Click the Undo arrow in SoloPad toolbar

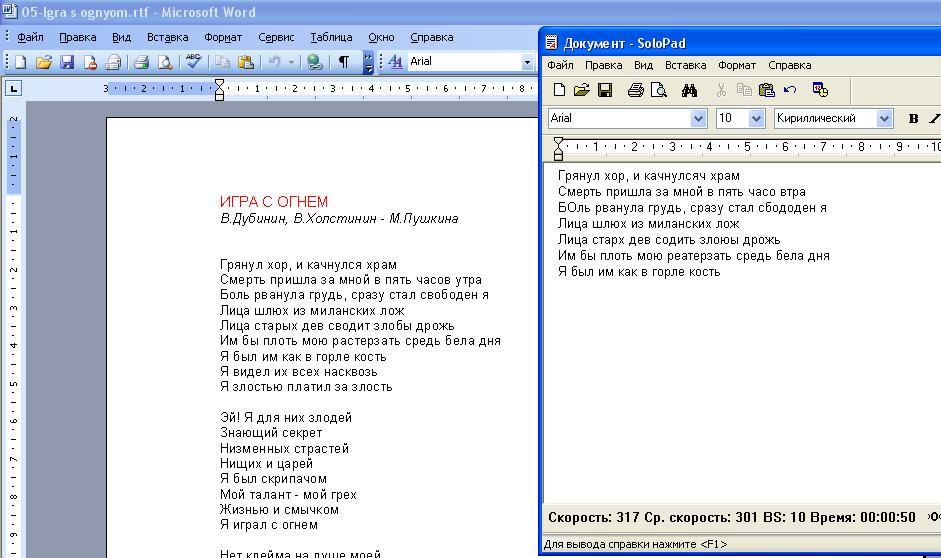click(790, 90)
